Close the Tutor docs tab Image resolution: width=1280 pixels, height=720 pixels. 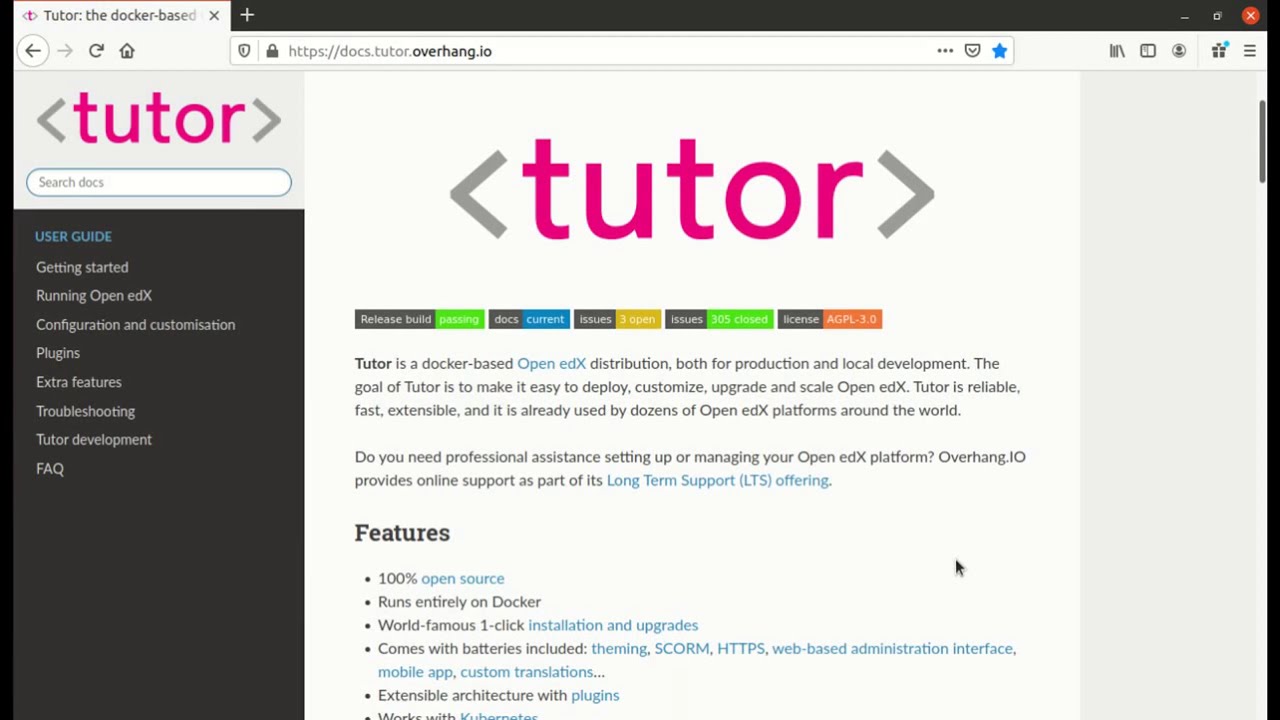[x=214, y=16]
